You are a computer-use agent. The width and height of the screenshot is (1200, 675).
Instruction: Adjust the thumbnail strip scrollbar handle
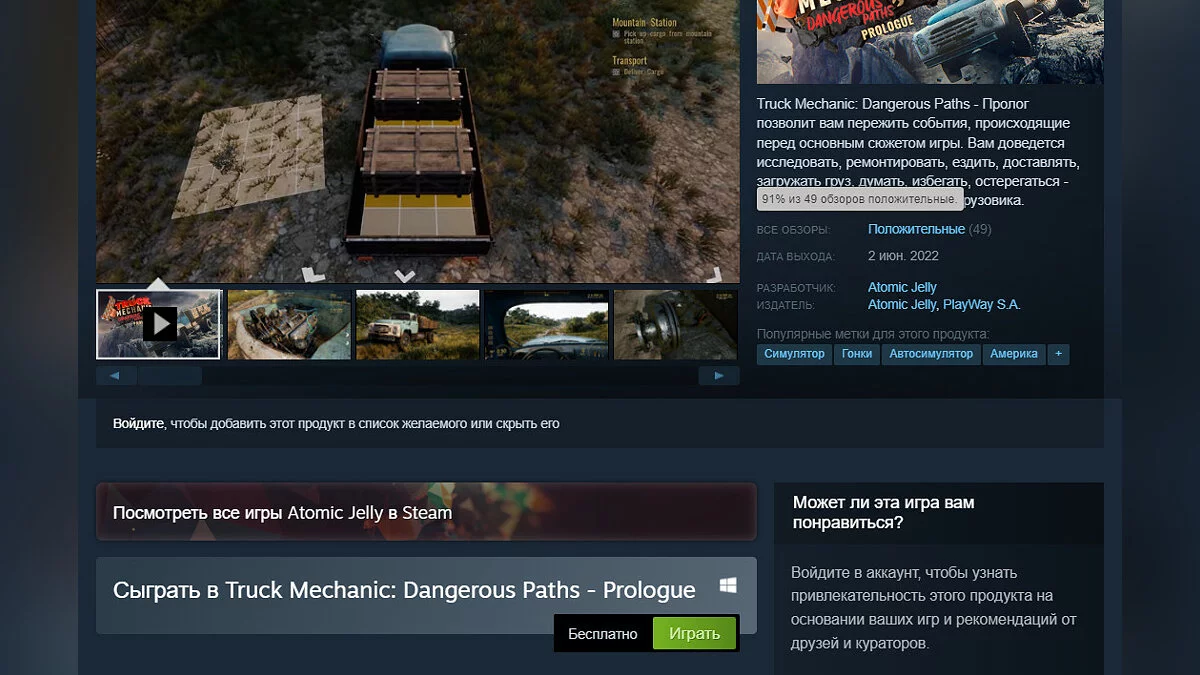(169, 376)
